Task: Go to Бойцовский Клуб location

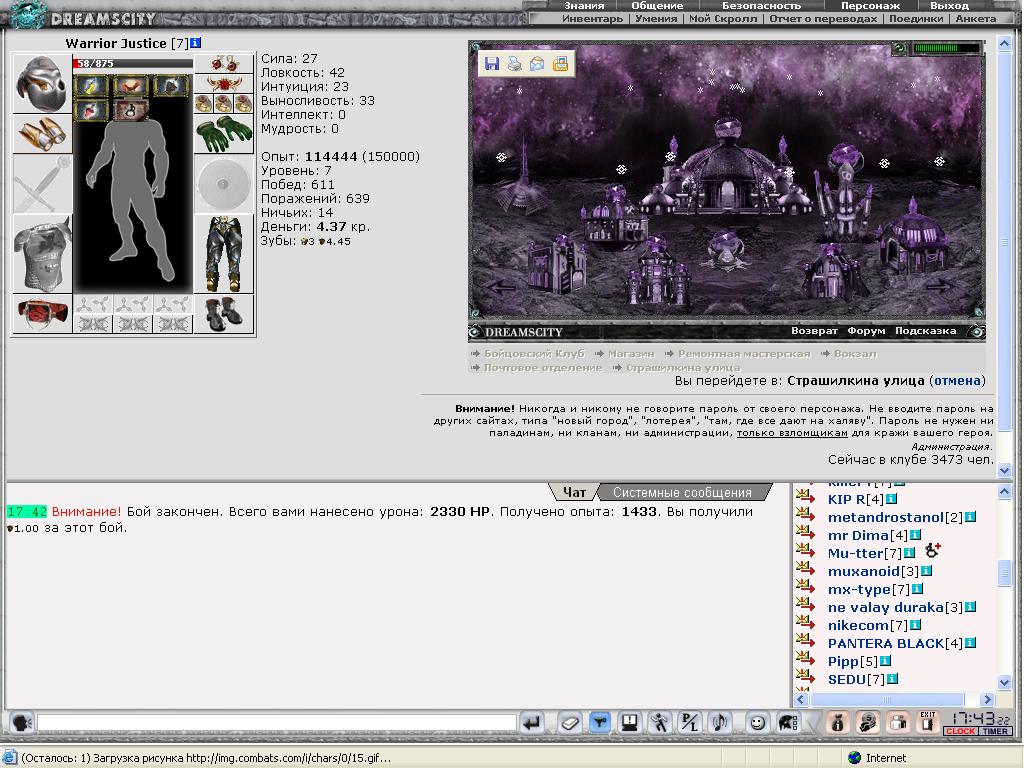Action: click(x=534, y=353)
